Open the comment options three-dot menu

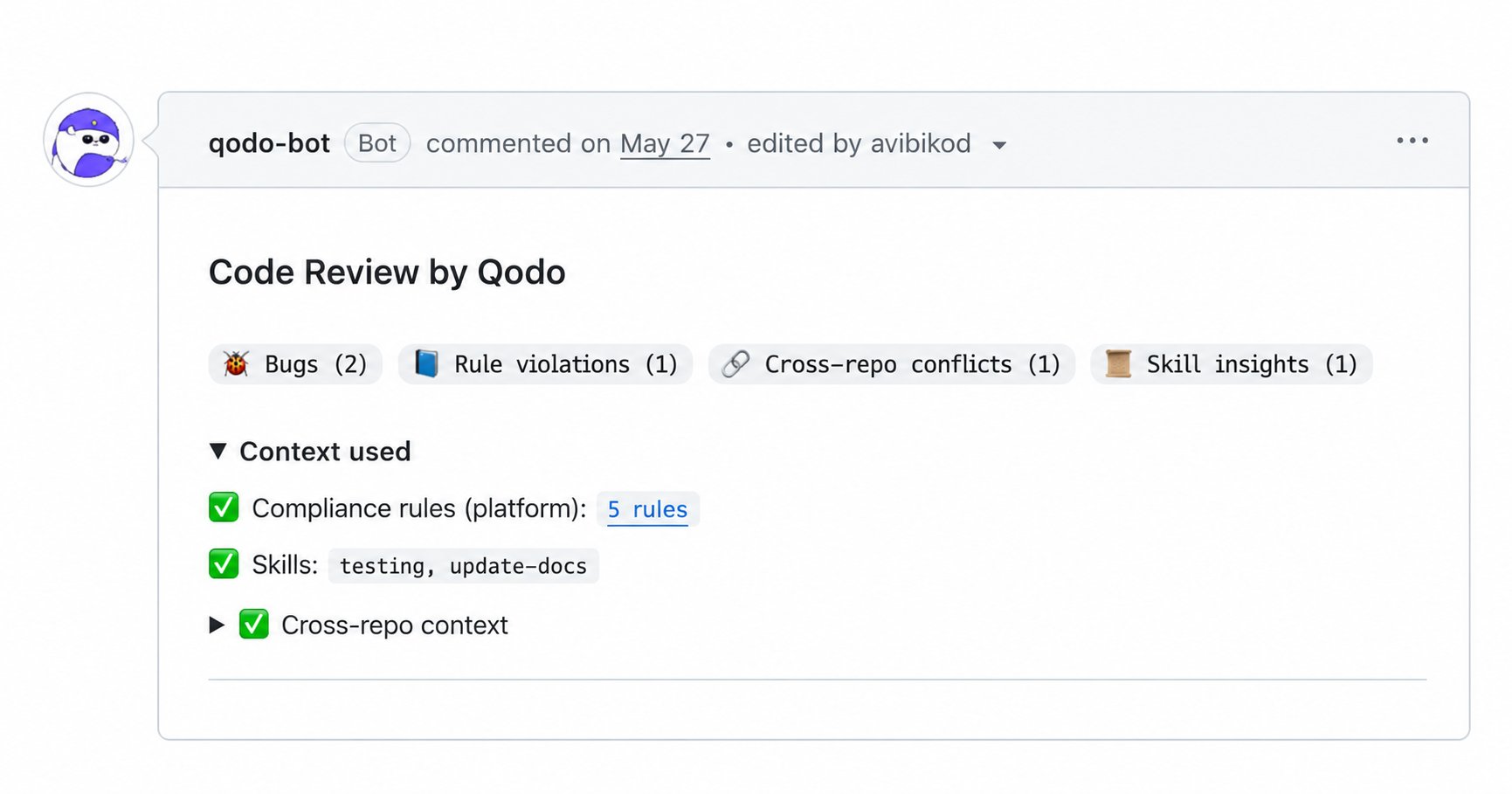1412,141
